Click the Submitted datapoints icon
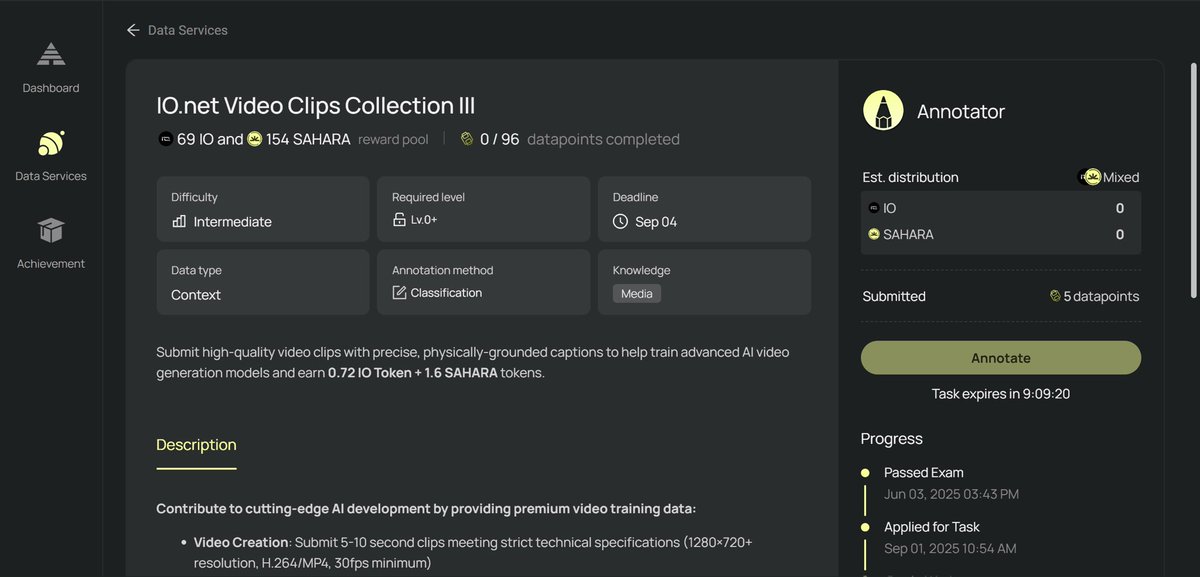The height and width of the screenshot is (577, 1200). 1055,296
